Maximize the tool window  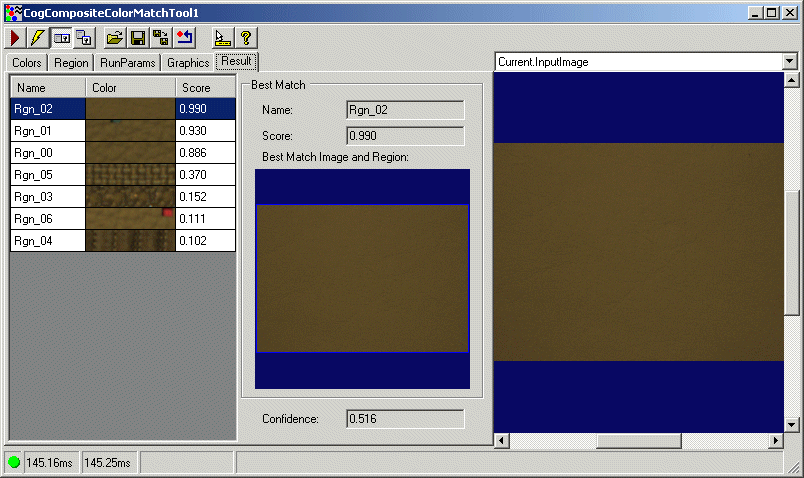click(x=772, y=13)
